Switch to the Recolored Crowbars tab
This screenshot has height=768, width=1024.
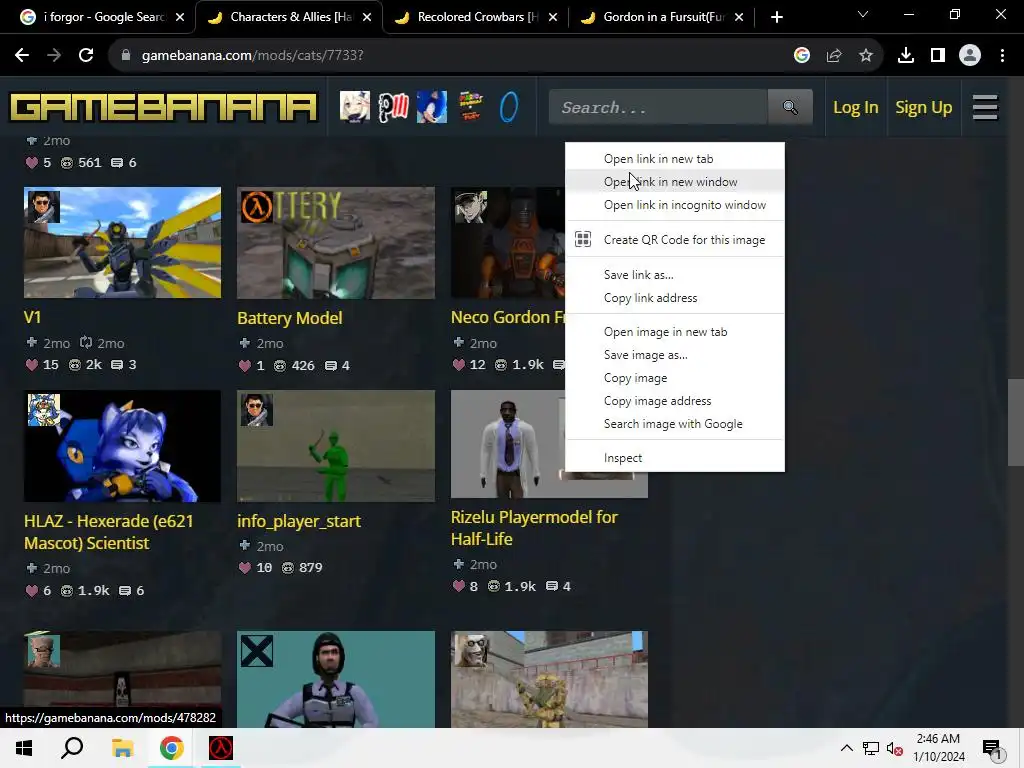coord(475,17)
